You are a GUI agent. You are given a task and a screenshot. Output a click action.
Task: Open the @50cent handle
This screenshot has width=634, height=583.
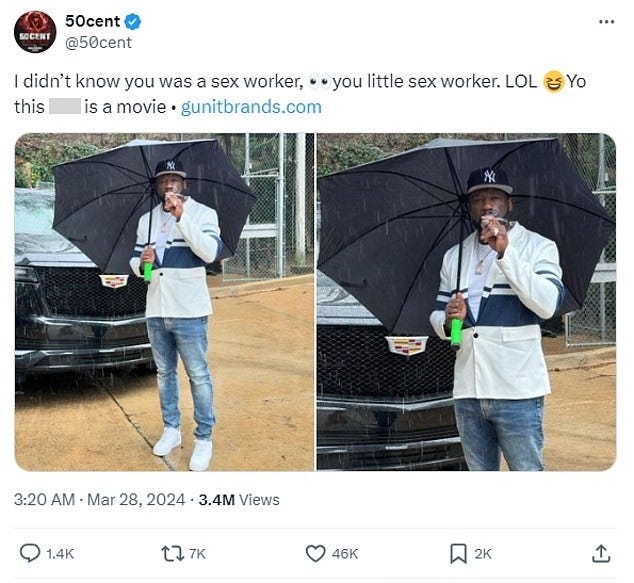[x=98, y=42]
